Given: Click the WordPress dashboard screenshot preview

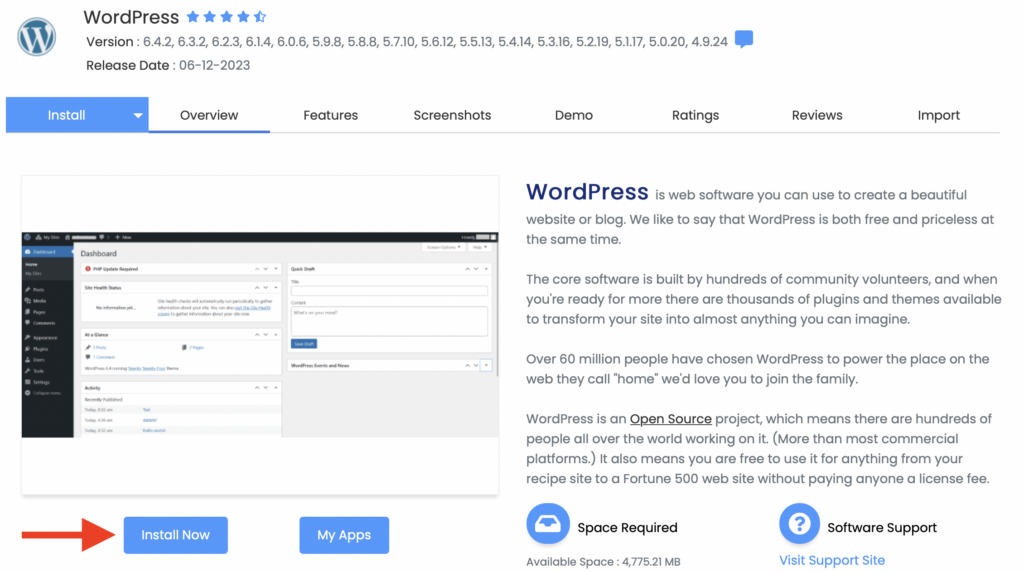Looking at the screenshot, I should 260,335.
